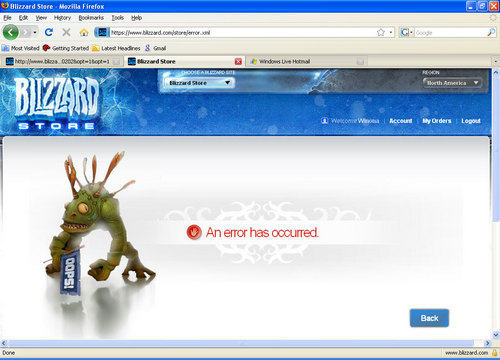Click the red error hand icon
This screenshot has height=360, width=500.
pos(194,232)
